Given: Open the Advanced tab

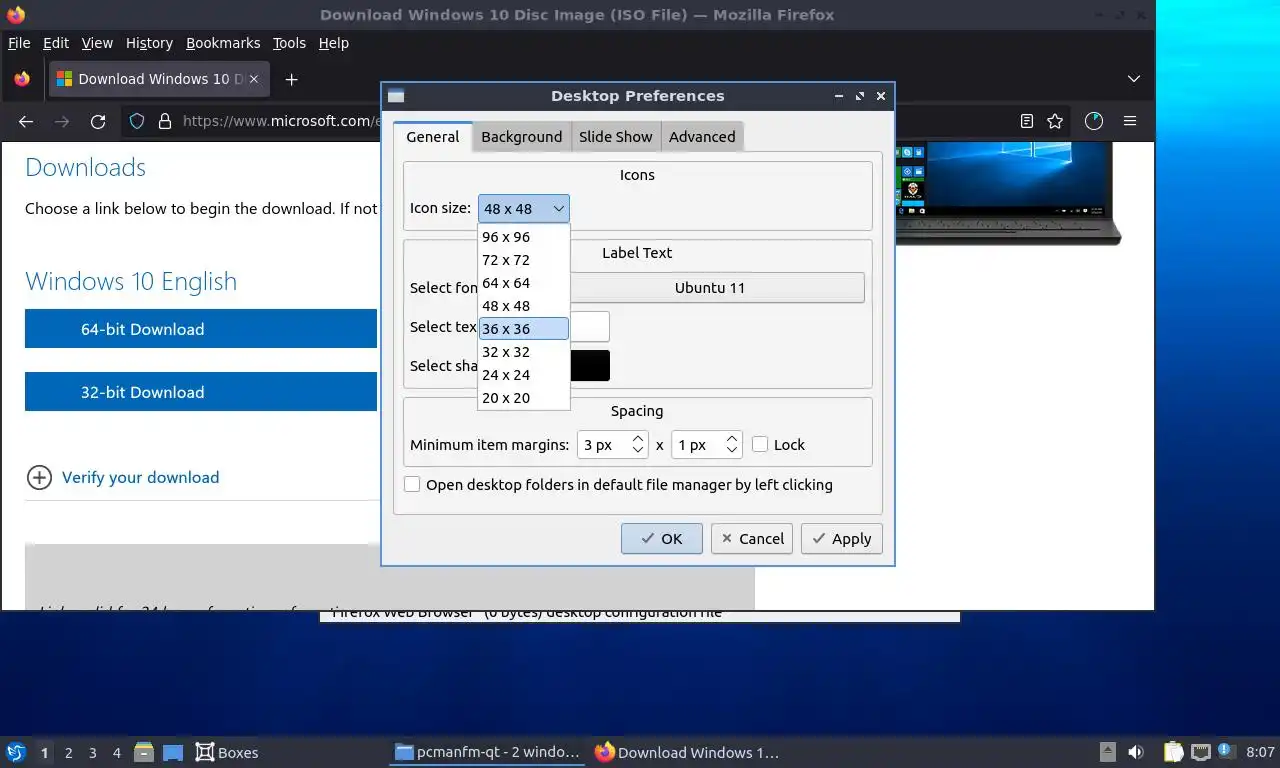Looking at the screenshot, I should tap(702, 137).
